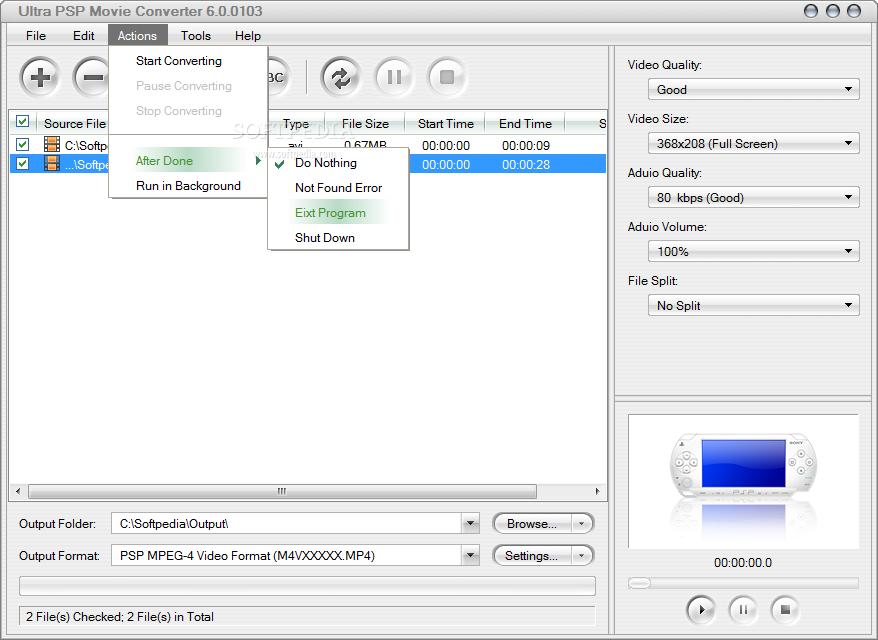878x640 pixels.
Task: Click the Source File column header
Action: tap(73, 123)
